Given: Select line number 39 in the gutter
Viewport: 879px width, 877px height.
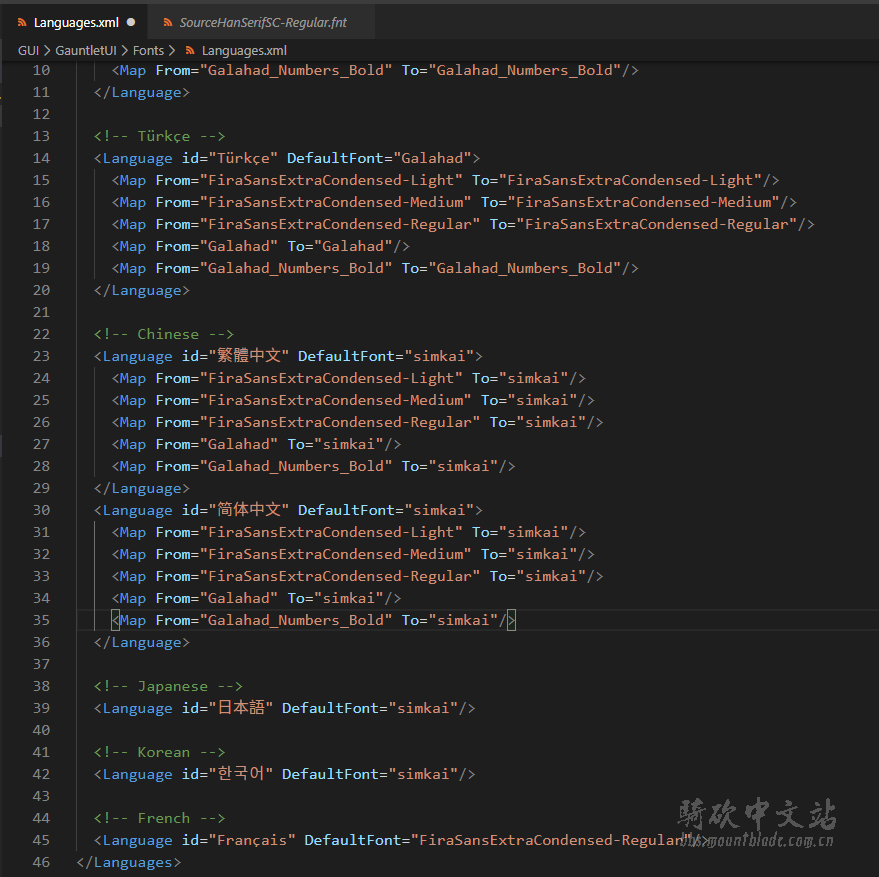Looking at the screenshot, I should [41, 708].
